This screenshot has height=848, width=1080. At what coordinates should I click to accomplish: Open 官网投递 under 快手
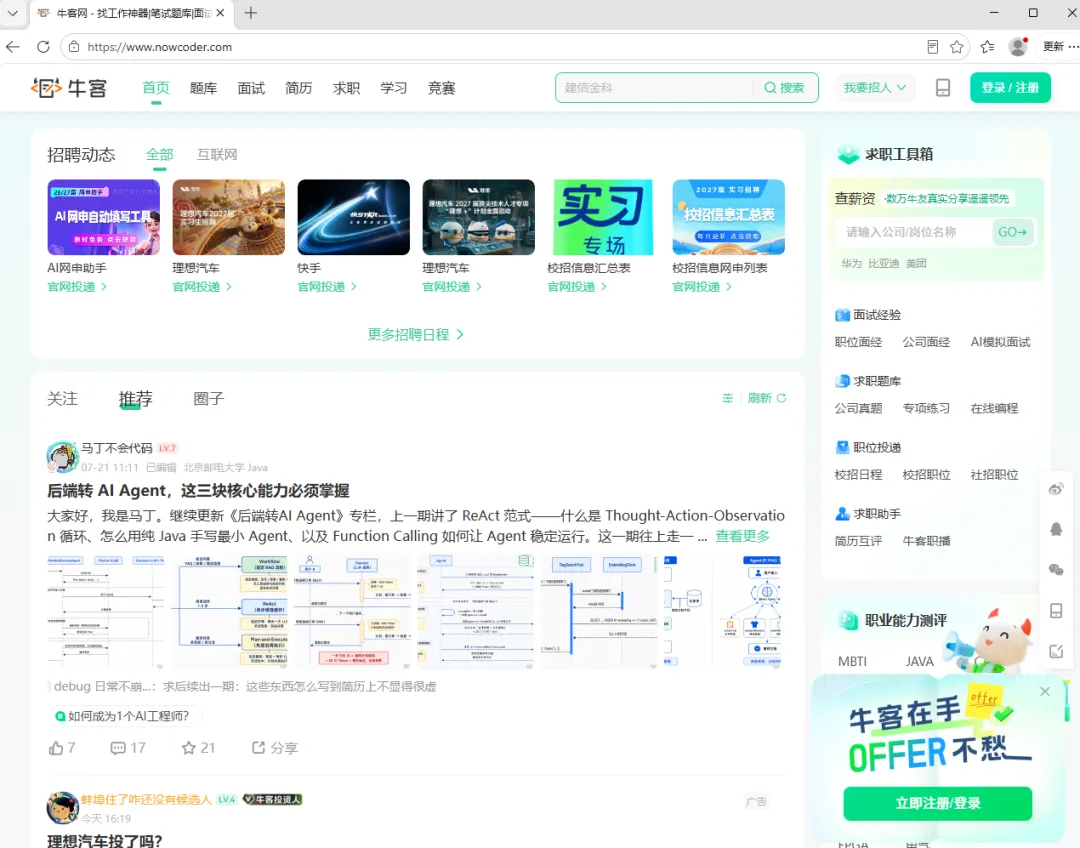(x=326, y=287)
